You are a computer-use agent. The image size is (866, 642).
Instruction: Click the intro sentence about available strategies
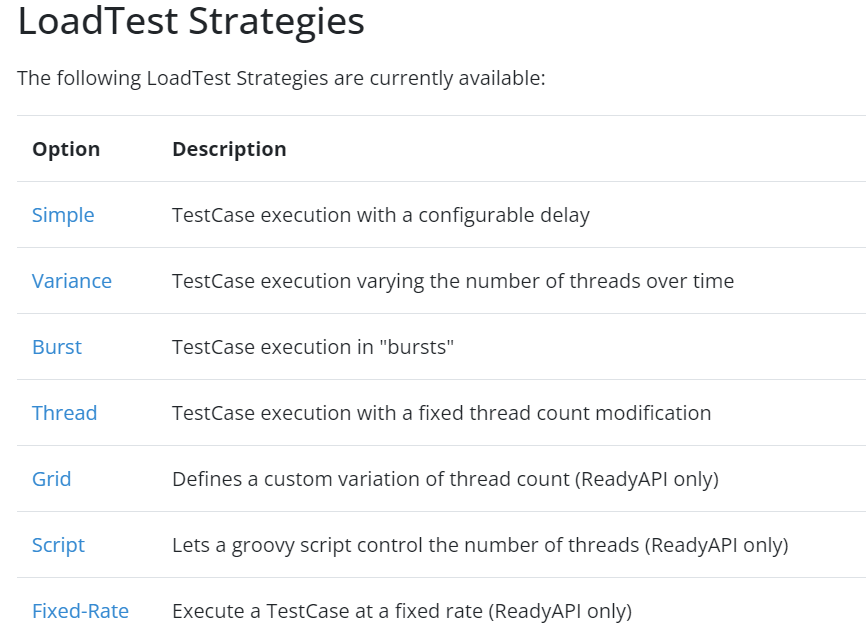point(281,77)
